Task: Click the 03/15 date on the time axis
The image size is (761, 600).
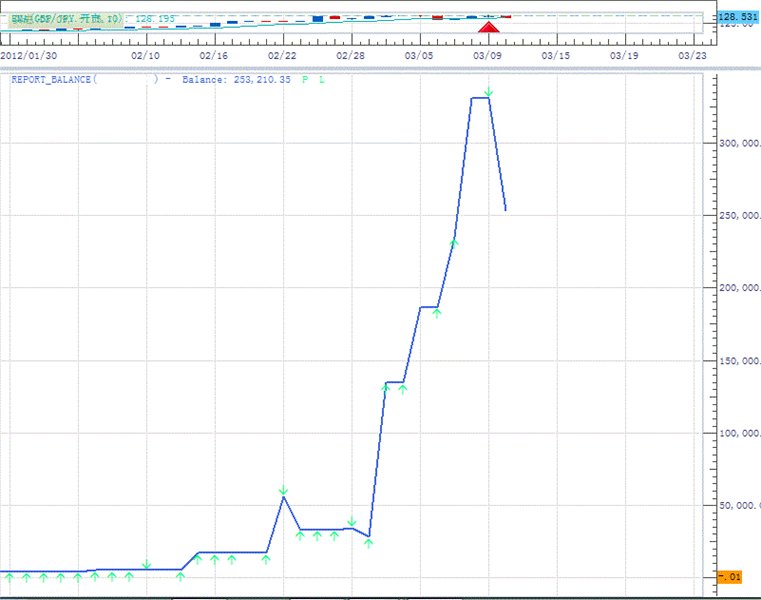Action: pos(555,56)
